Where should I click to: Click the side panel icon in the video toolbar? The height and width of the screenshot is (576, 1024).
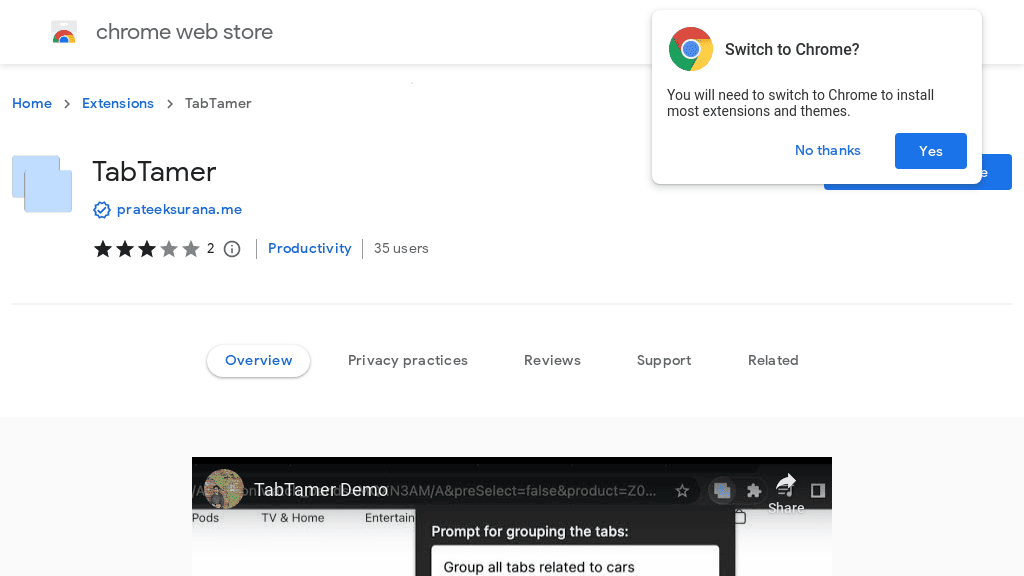click(x=817, y=490)
